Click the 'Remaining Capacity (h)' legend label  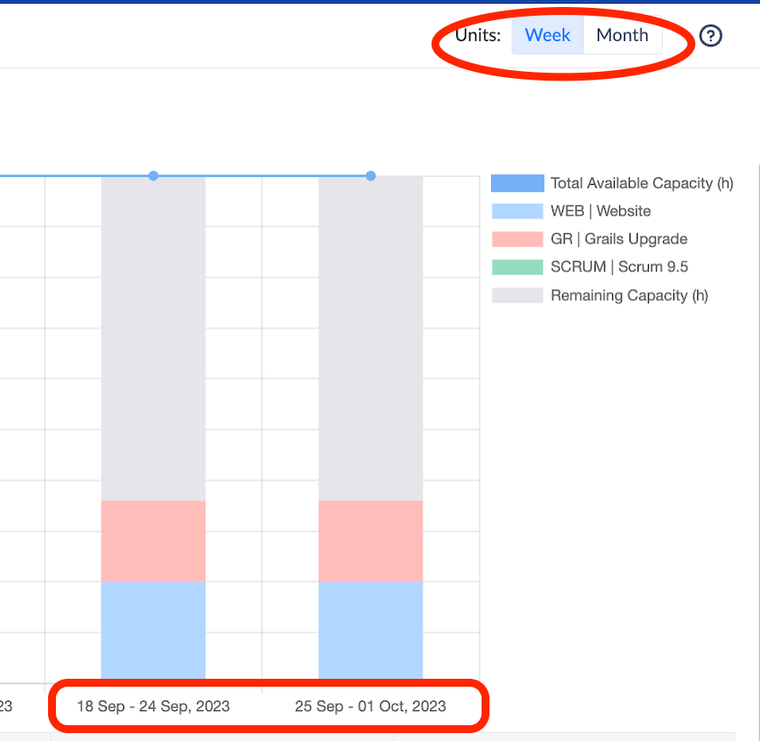click(x=629, y=295)
